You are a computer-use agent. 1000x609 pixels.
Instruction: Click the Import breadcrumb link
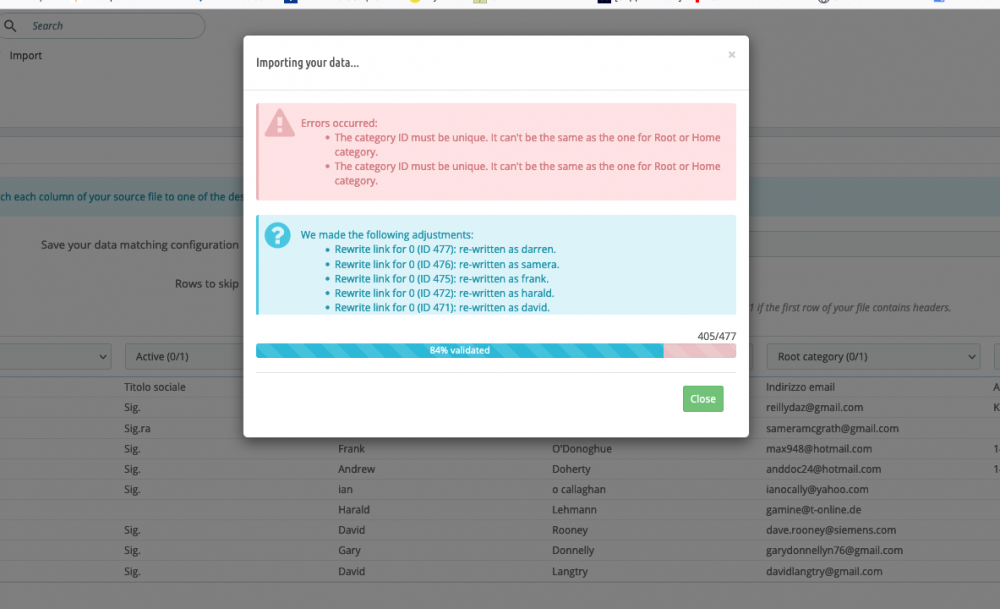pos(26,55)
